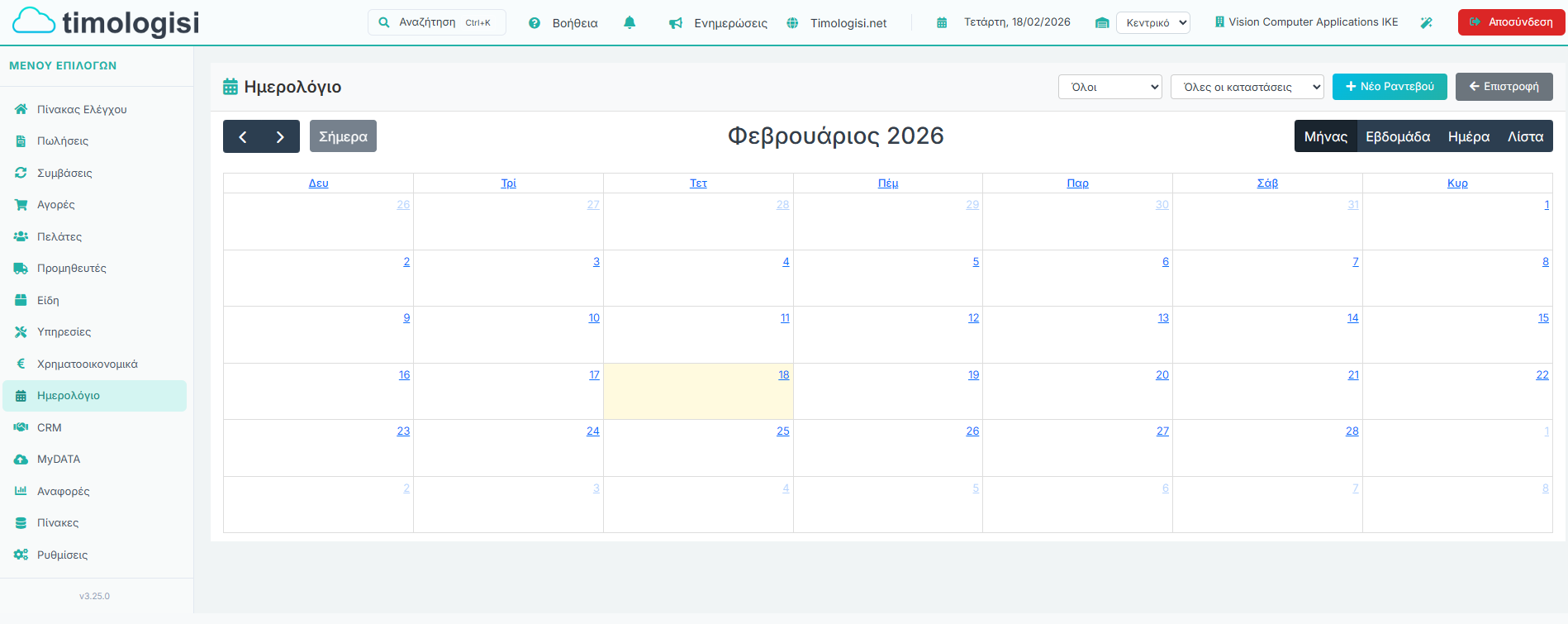Open MyDATA in the sidebar menu
Image resolution: width=1568 pixels, height=624 pixels.
point(59,460)
